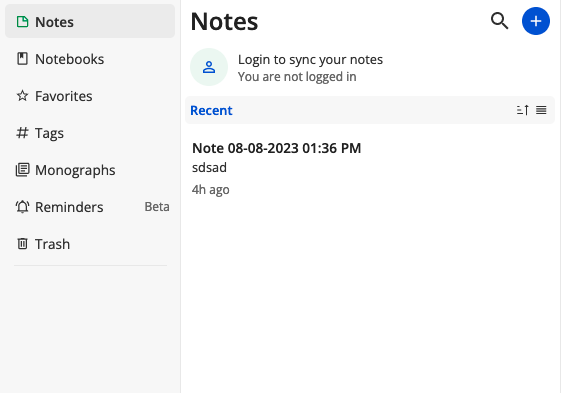Open Trash in sidebar
This screenshot has width=563, height=393.
click(90, 244)
